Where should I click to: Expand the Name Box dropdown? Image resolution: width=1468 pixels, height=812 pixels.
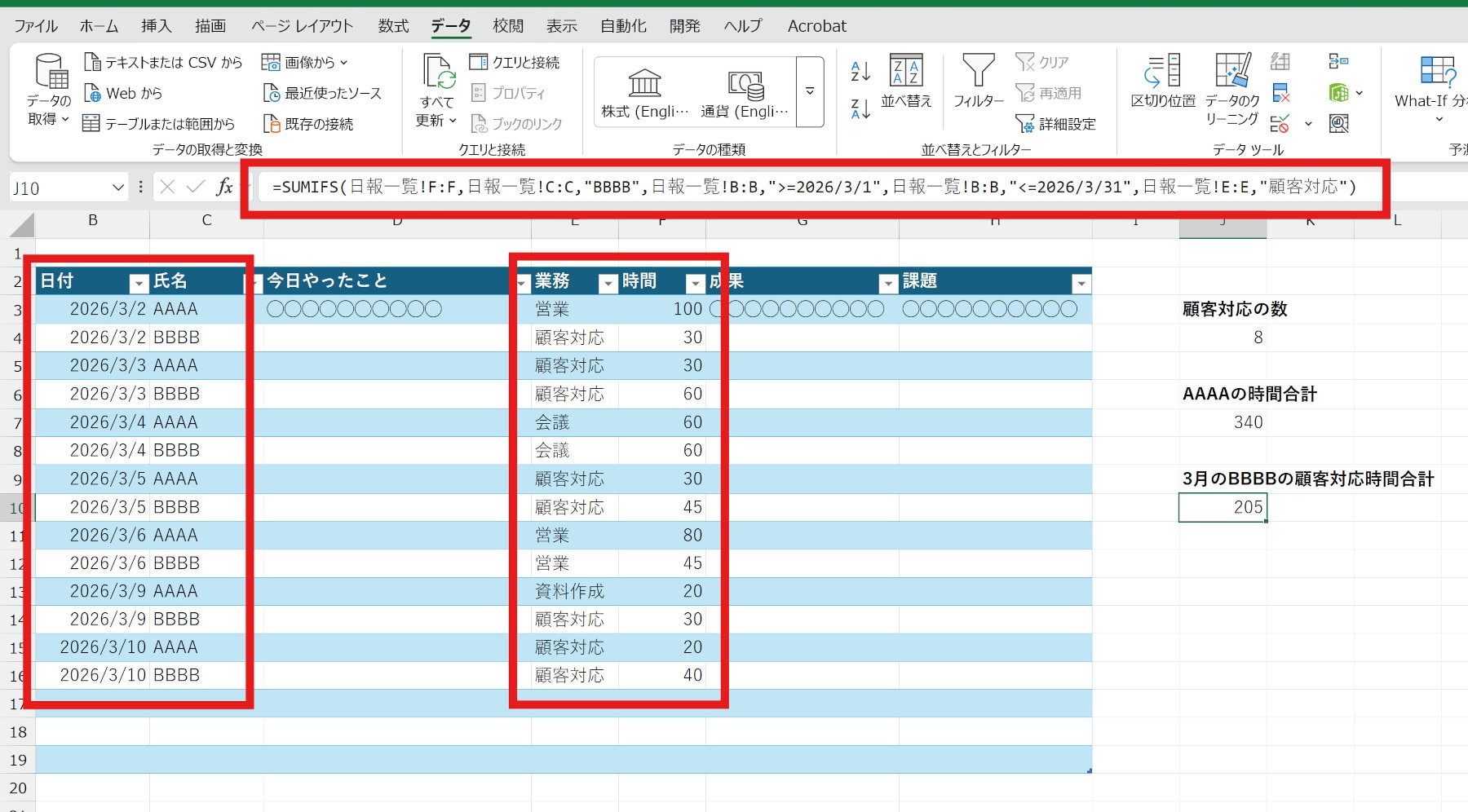[118, 188]
